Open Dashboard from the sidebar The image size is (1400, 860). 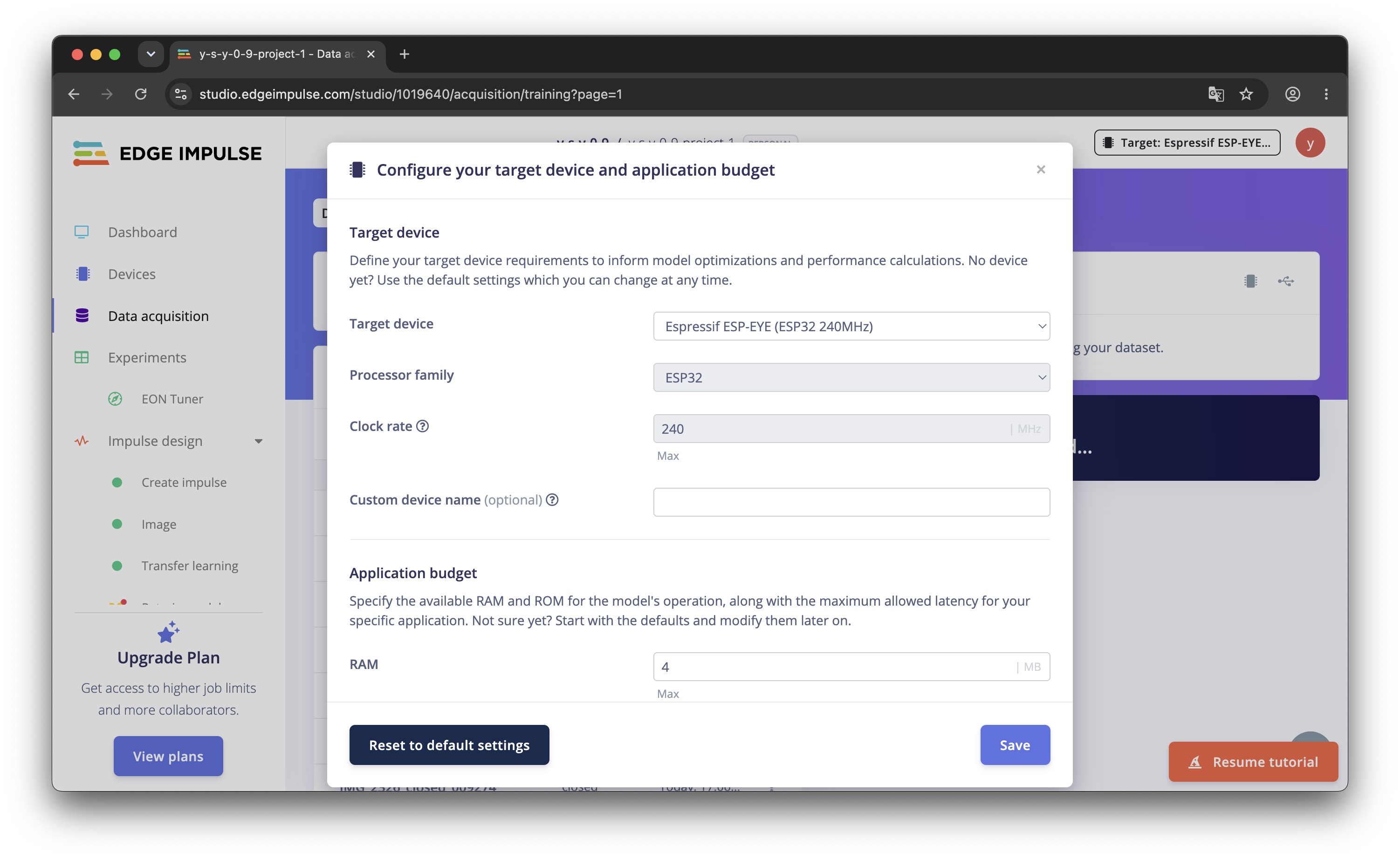point(142,232)
